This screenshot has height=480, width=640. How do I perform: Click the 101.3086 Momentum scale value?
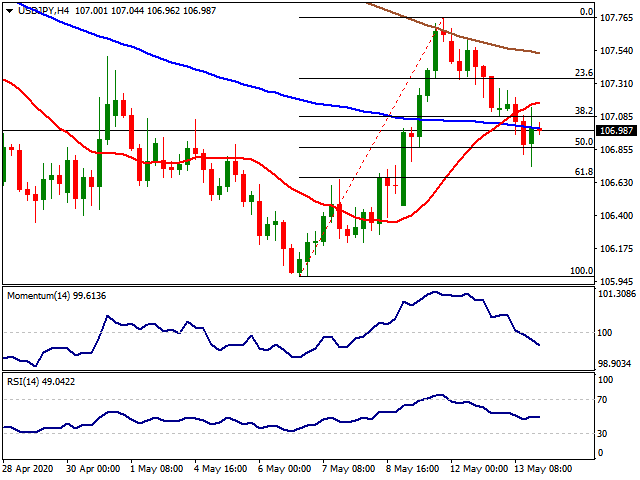coord(617,293)
